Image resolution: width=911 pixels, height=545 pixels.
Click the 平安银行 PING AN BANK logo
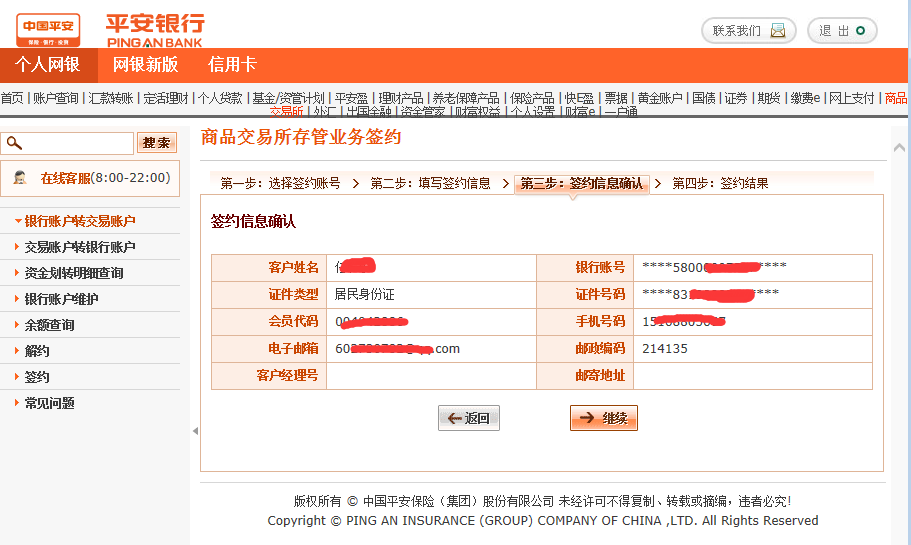(x=155, y=31)
